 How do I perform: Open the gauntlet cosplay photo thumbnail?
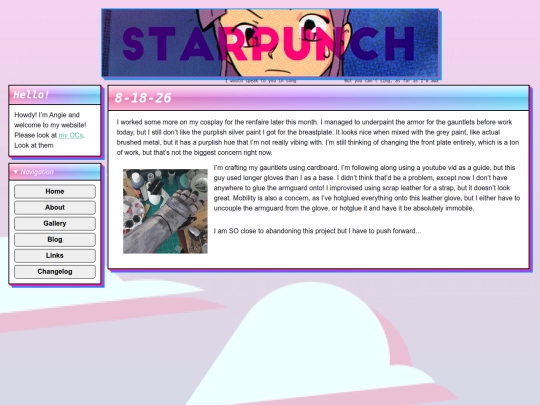pos(165,211)
